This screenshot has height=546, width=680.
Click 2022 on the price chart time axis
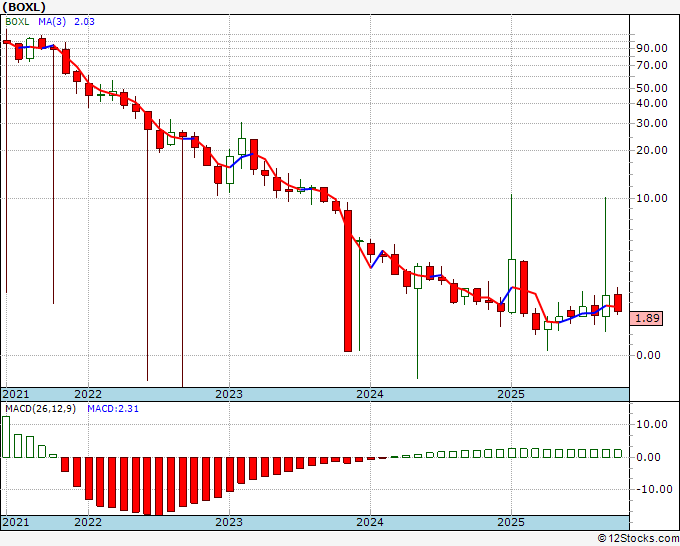[x=88, y=394]
